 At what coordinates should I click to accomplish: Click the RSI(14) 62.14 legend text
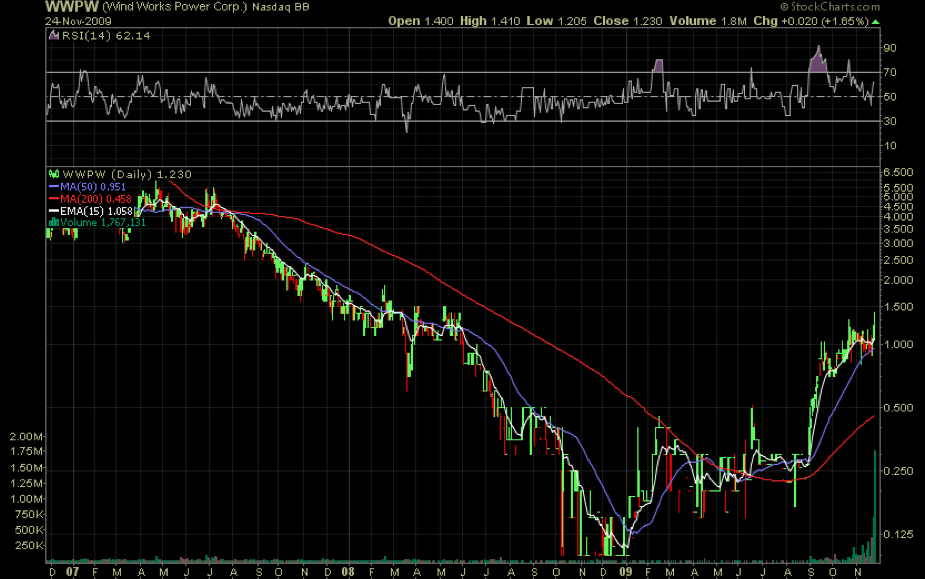coord(106,35)
